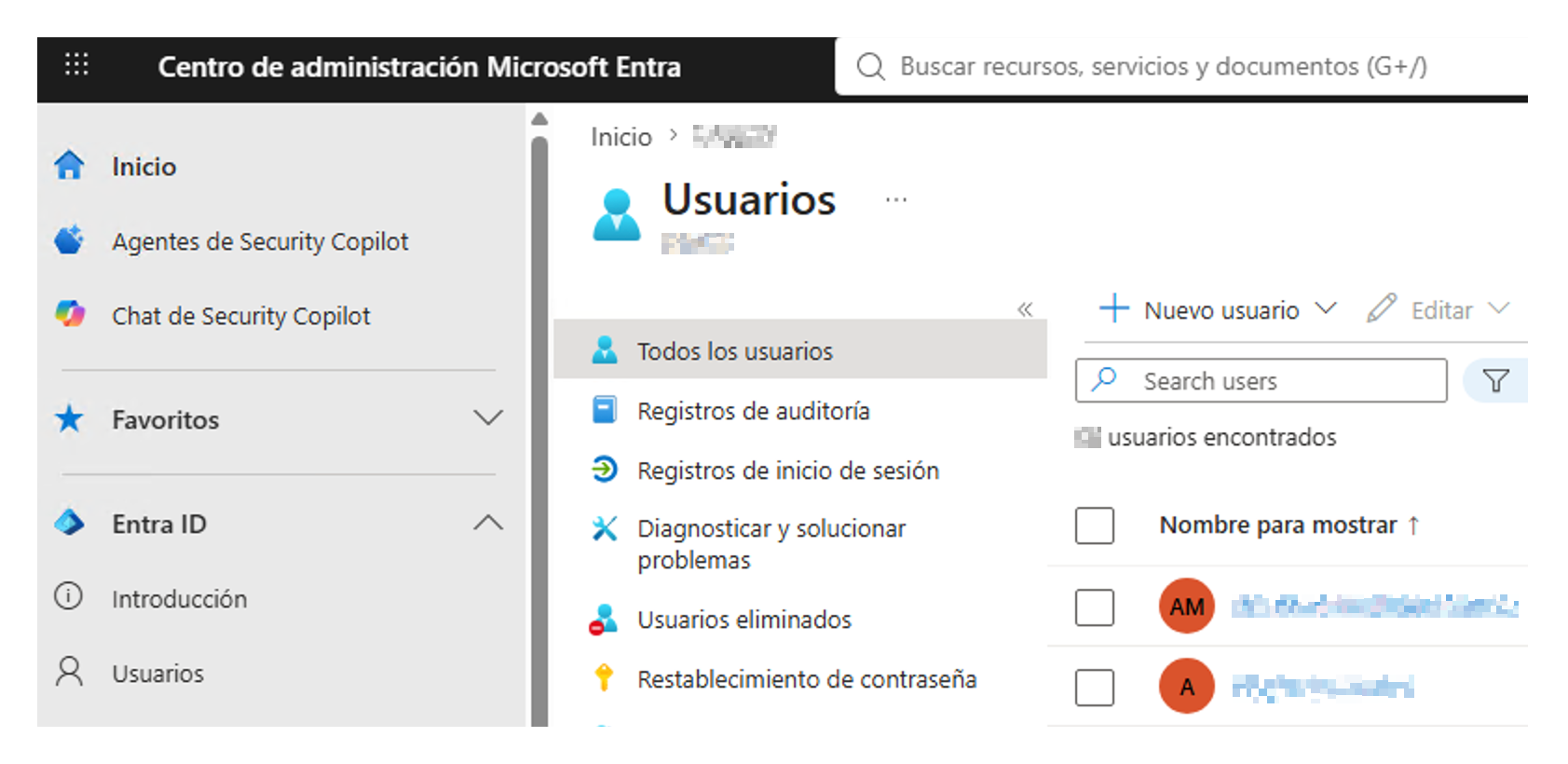
Task: Click the plus icon for Nuevo usuario
Action: pyautogui.click(x=1114, y=307)
